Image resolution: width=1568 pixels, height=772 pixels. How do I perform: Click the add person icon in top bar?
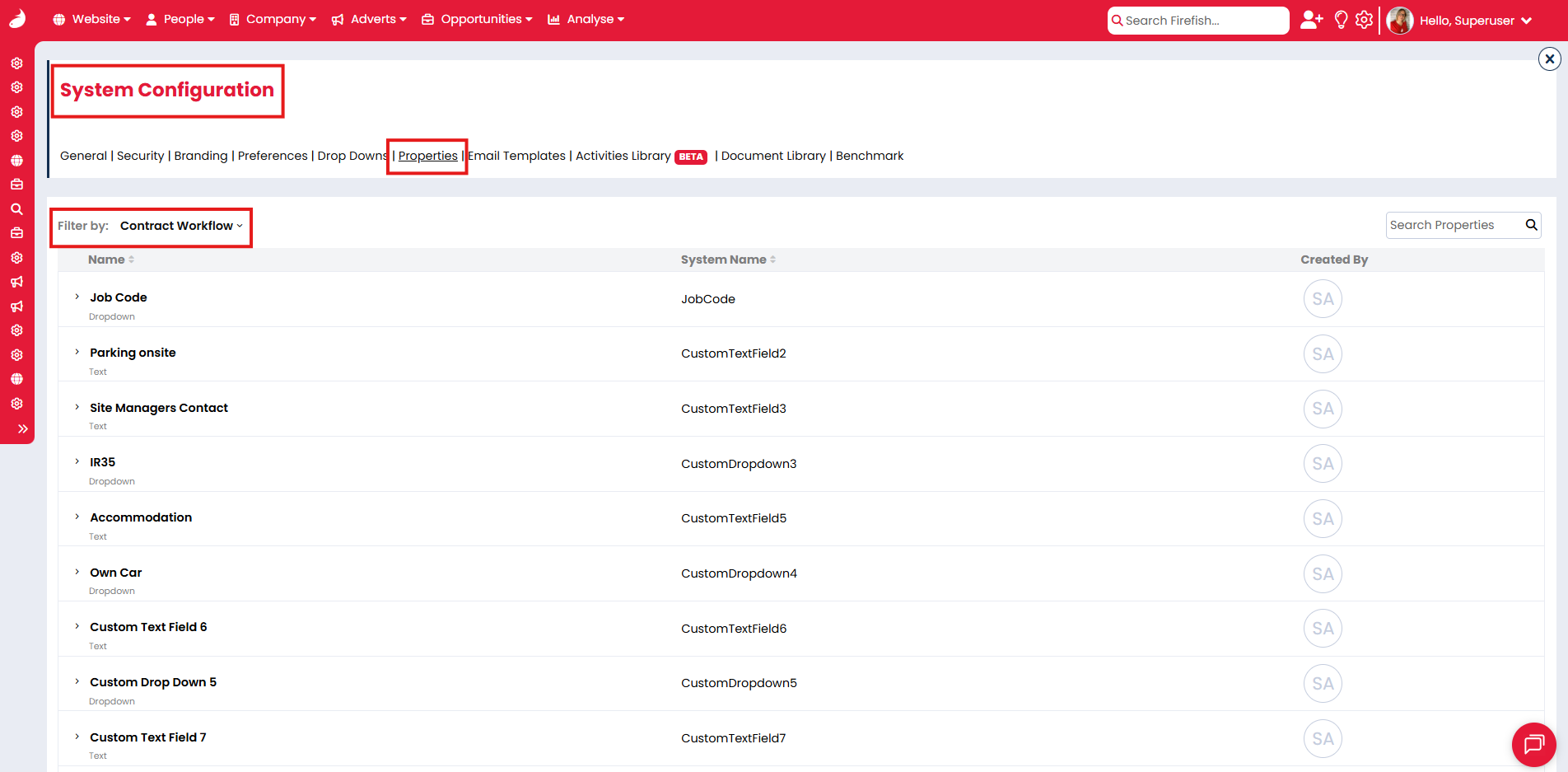(x=1310, y=20)
